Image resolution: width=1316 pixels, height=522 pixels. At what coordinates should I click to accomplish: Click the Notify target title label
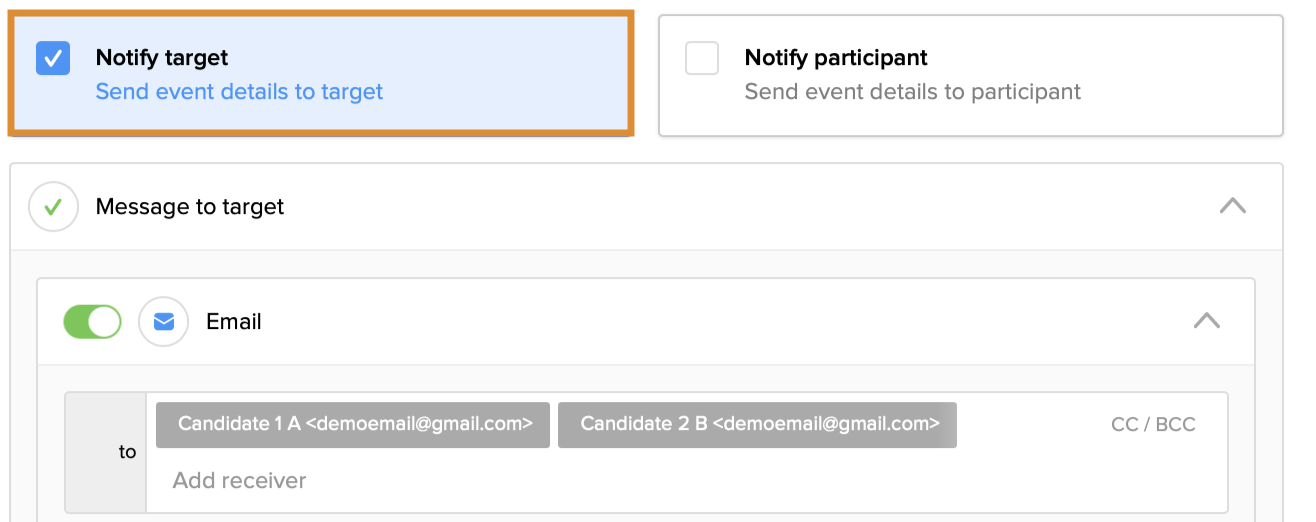pos(162,58)
